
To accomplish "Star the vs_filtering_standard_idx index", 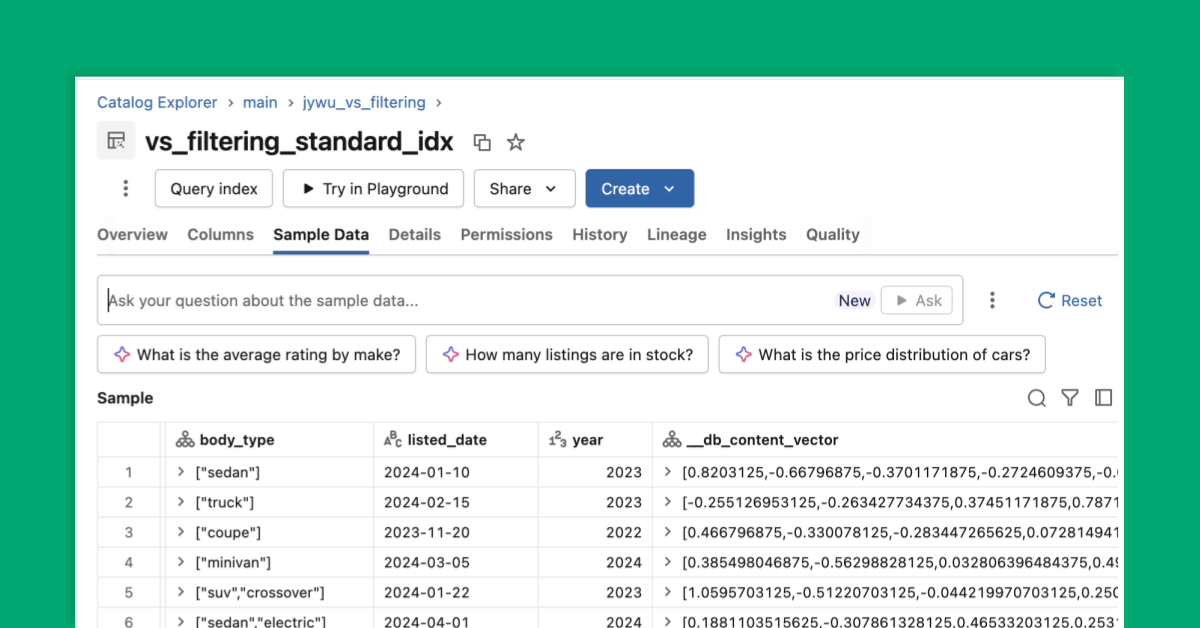I will click(x=515, y=142).
